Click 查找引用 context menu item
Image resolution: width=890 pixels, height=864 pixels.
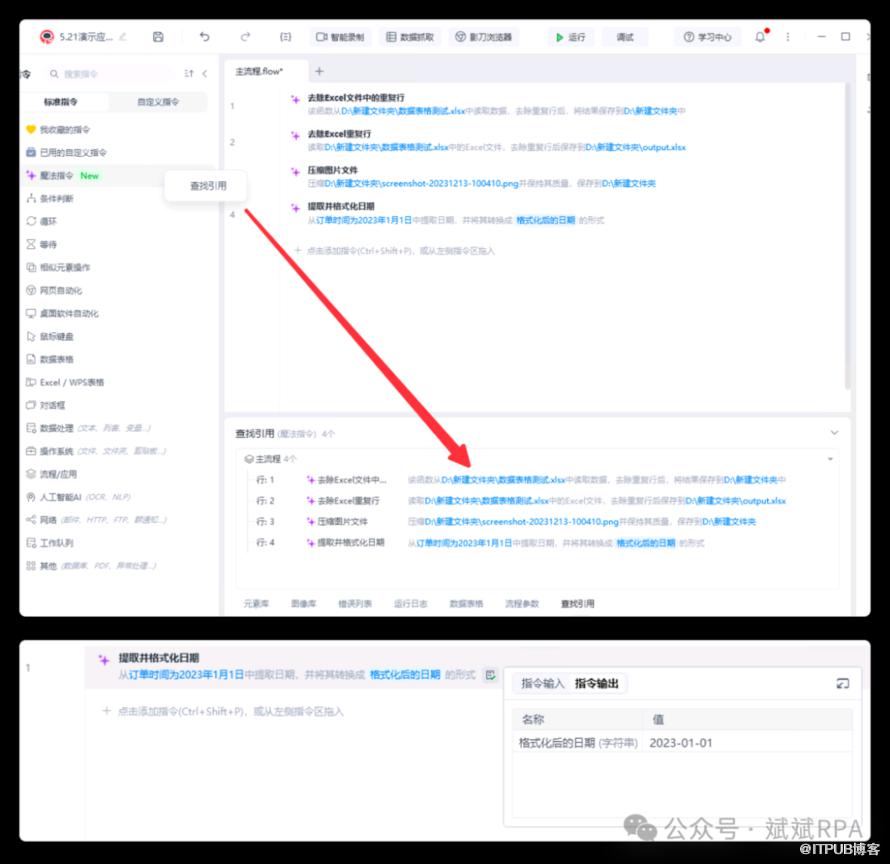(208, 186)
